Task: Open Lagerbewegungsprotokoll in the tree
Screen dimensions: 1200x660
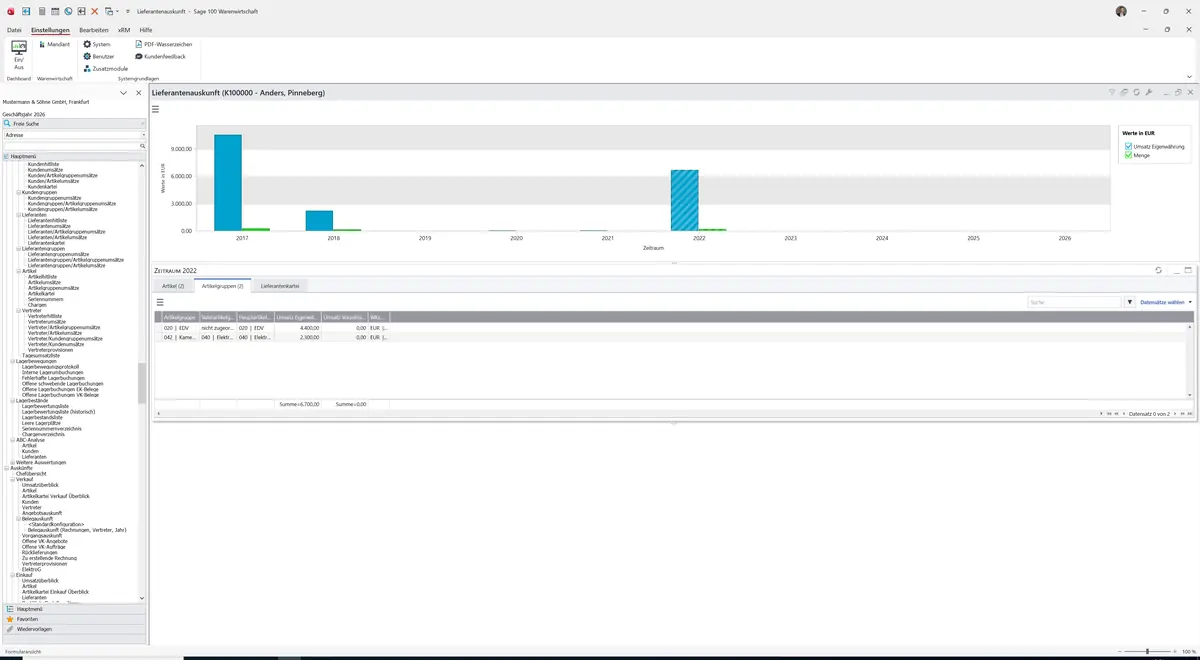Action: (50, 367)
